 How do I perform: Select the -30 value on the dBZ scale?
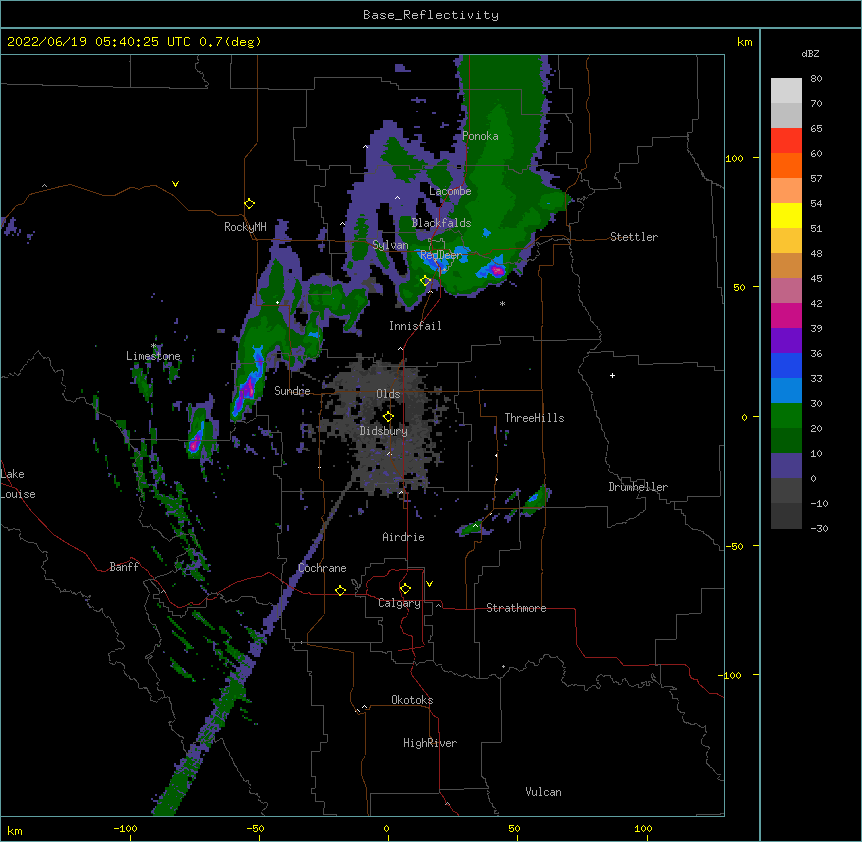point(819,528)
